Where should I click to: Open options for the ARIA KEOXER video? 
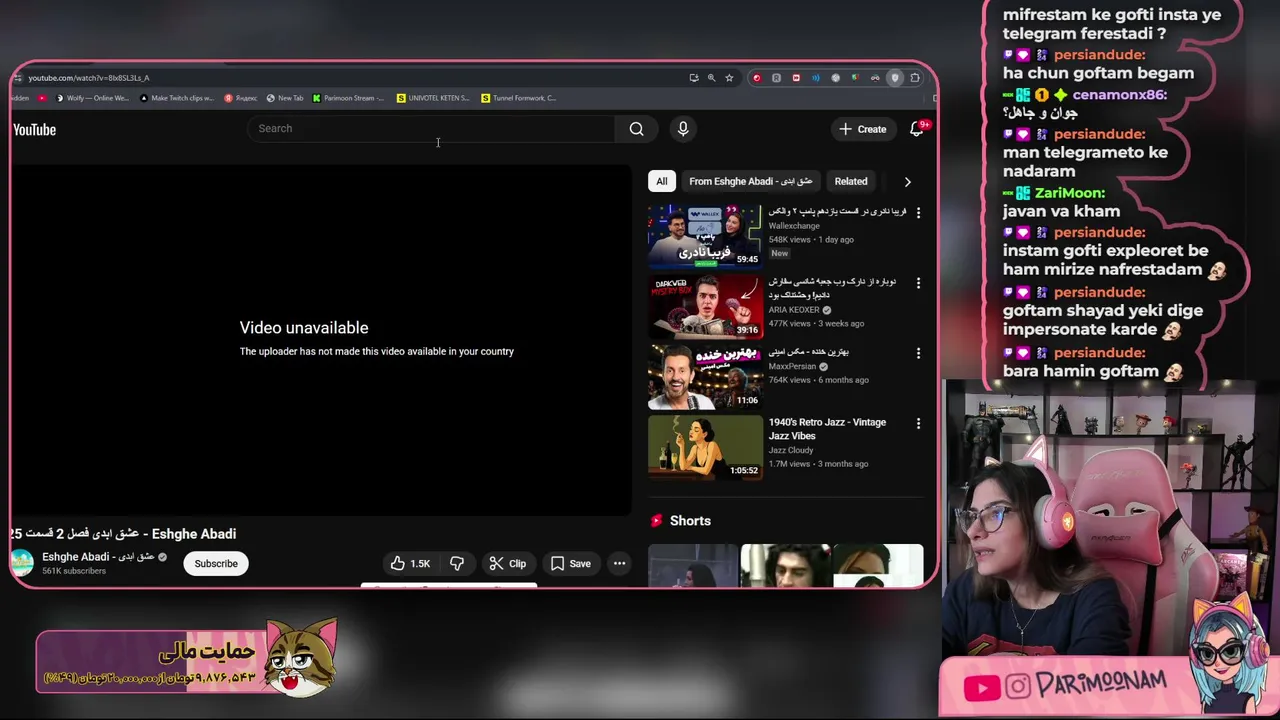(918, 283)
